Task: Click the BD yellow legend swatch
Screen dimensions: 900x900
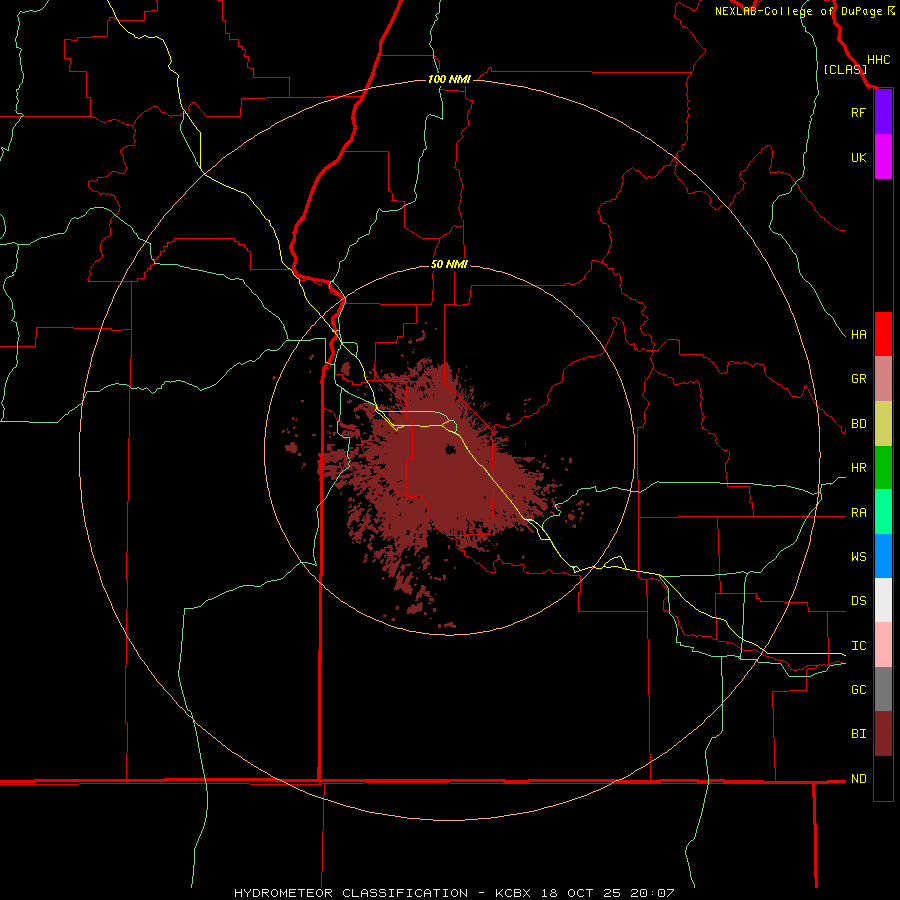Action: [x=883, y=424]
